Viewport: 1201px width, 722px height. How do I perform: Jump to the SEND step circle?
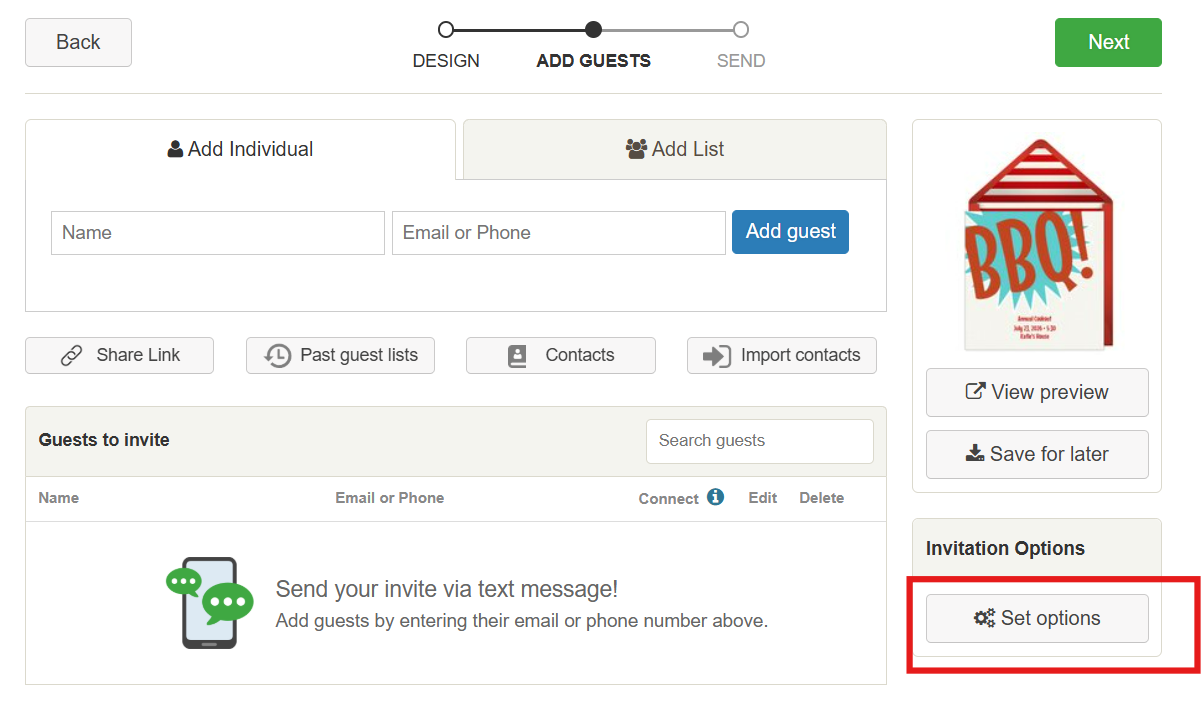click(x=741, y=30)
